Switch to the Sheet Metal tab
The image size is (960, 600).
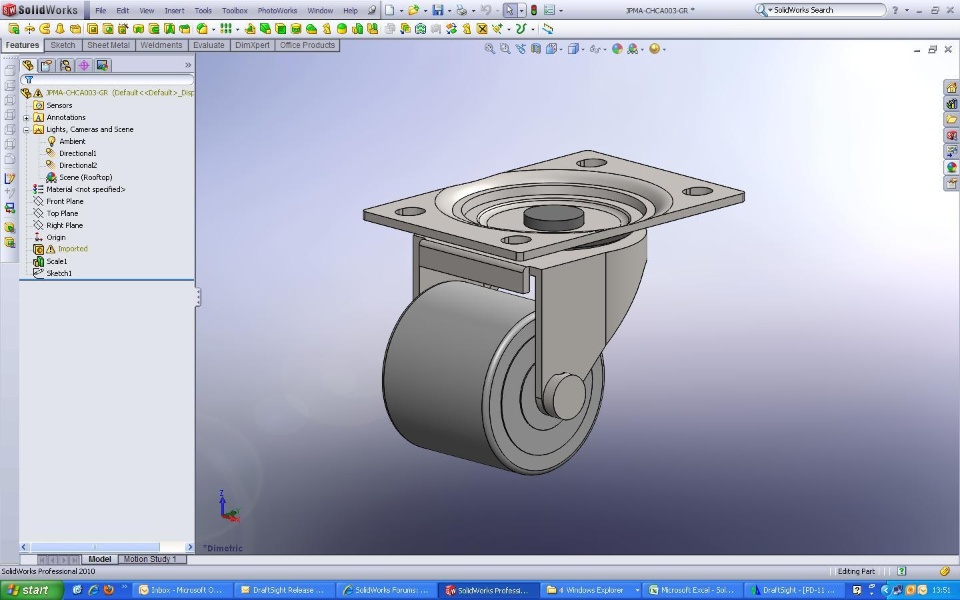click(108, 45)
